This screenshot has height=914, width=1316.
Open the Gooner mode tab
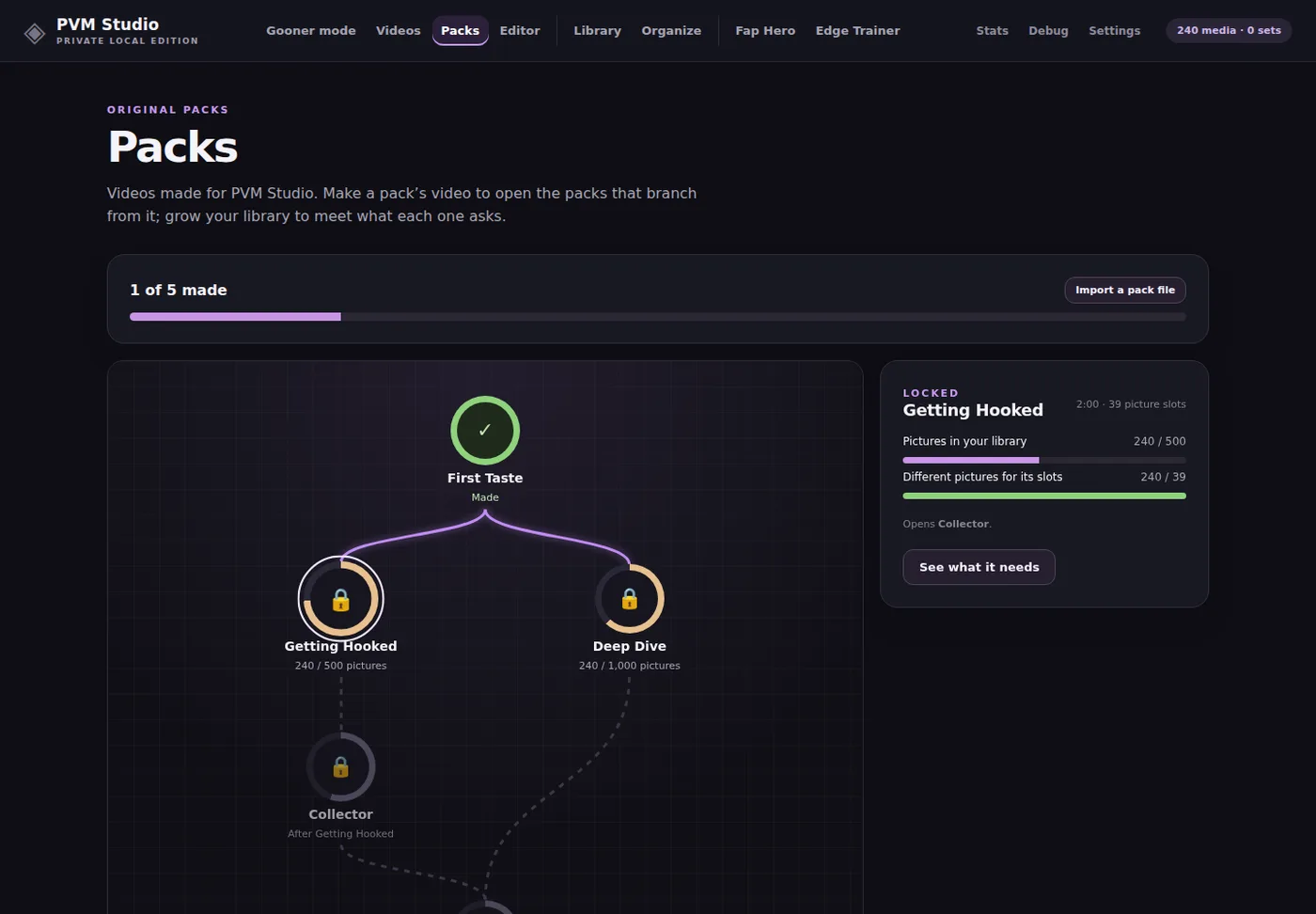[311, 31]
